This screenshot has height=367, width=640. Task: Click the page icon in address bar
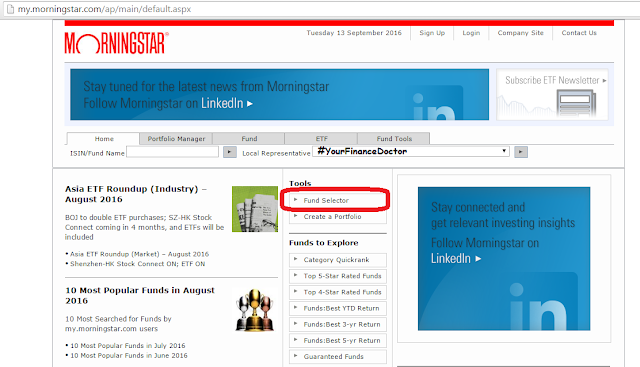[x=10, y=9]
